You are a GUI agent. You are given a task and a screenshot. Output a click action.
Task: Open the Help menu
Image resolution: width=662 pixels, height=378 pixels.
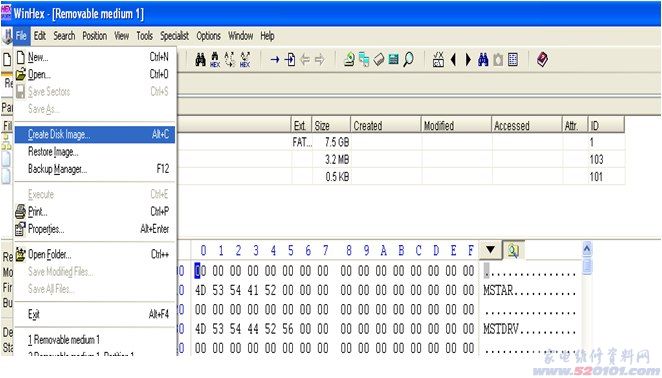click(267, 36)
